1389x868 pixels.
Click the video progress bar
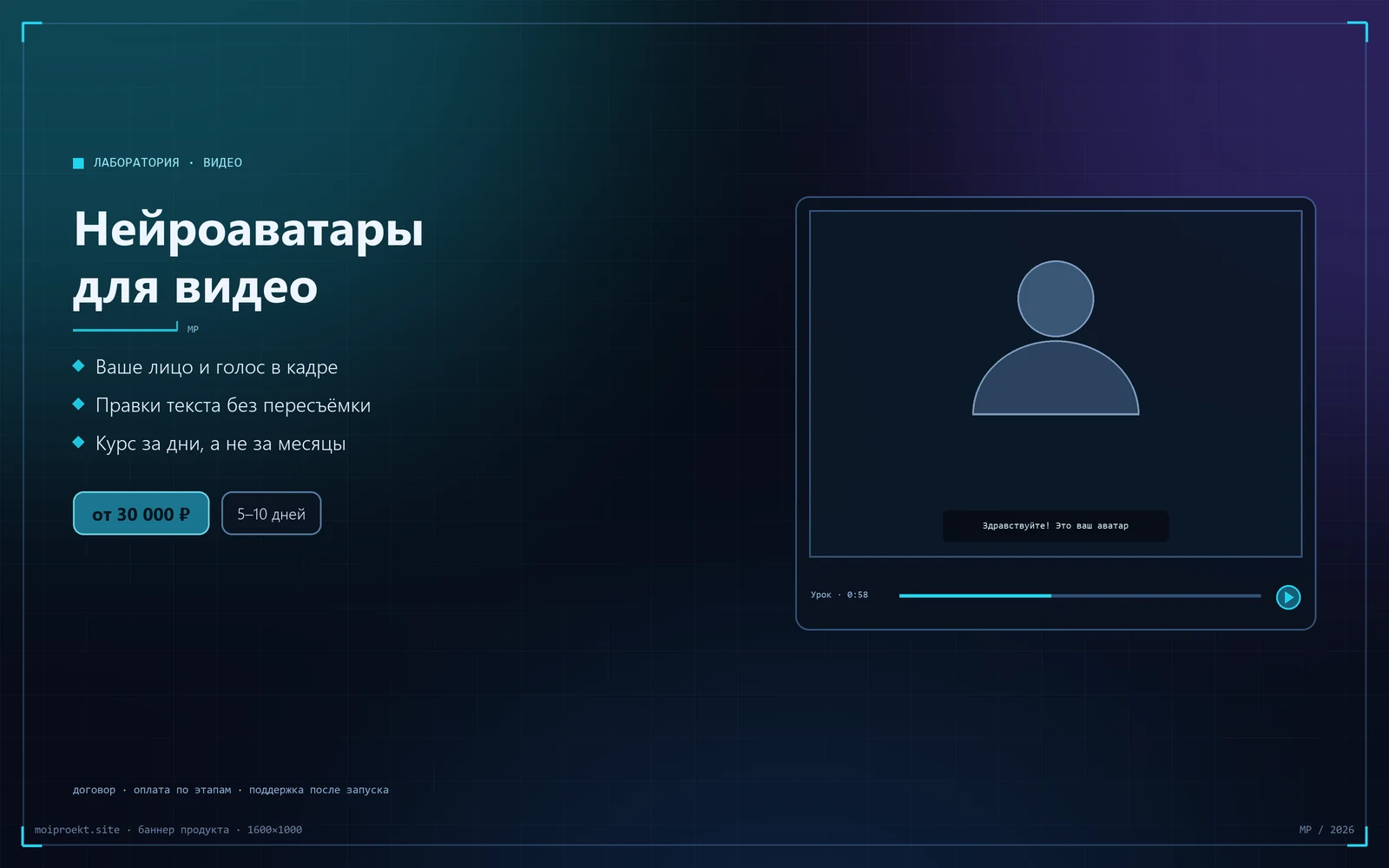coord(1080,595)
